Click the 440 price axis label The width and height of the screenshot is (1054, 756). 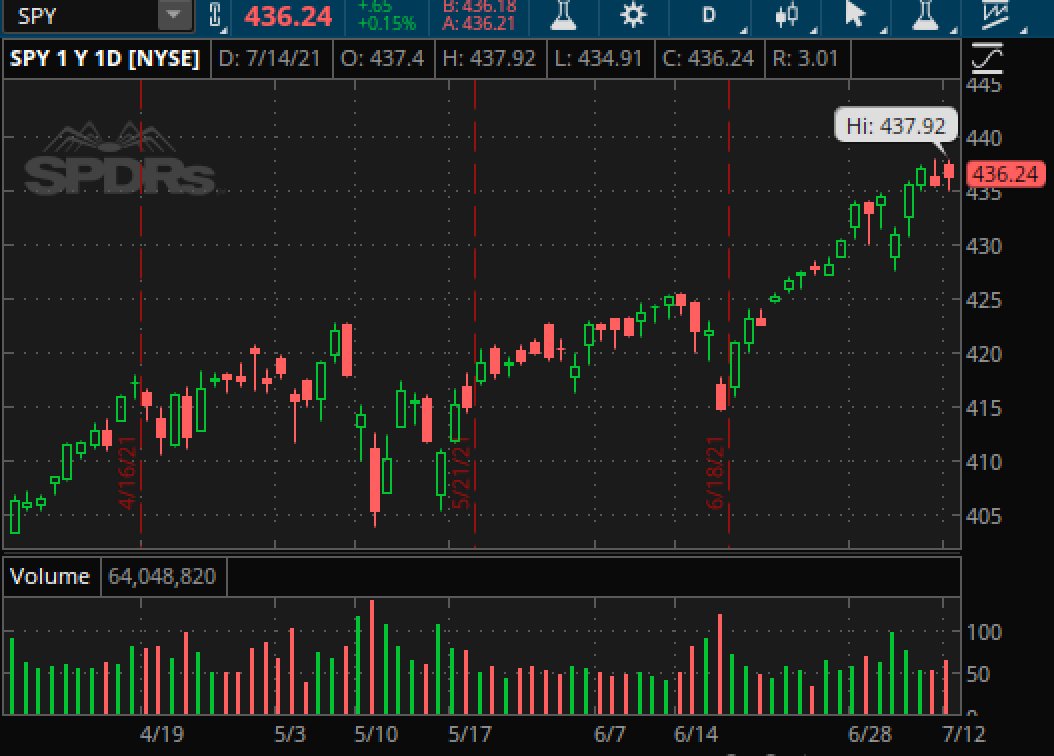tap(983, 138)
